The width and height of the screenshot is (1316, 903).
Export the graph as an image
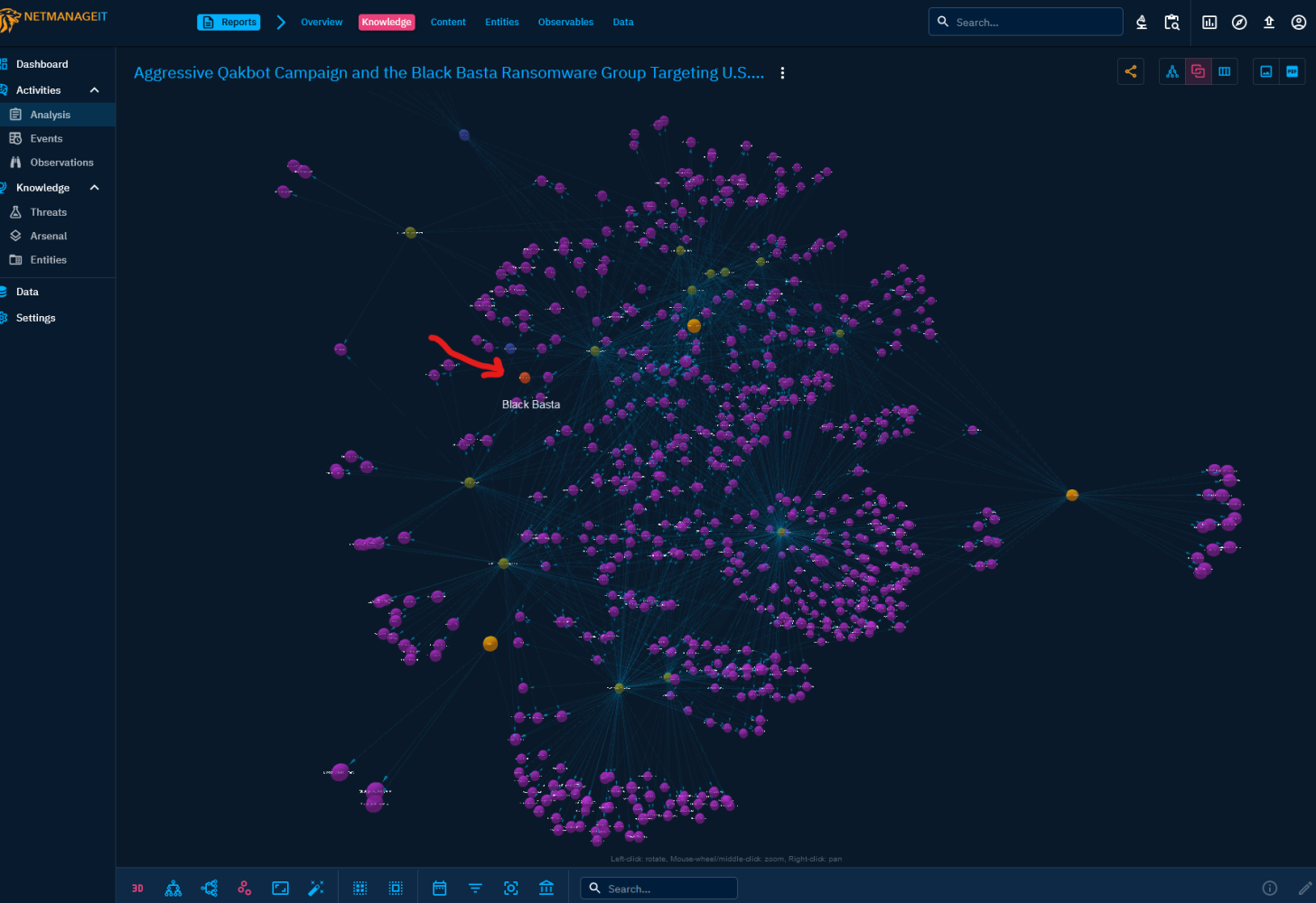click(x=1266, y=72)
